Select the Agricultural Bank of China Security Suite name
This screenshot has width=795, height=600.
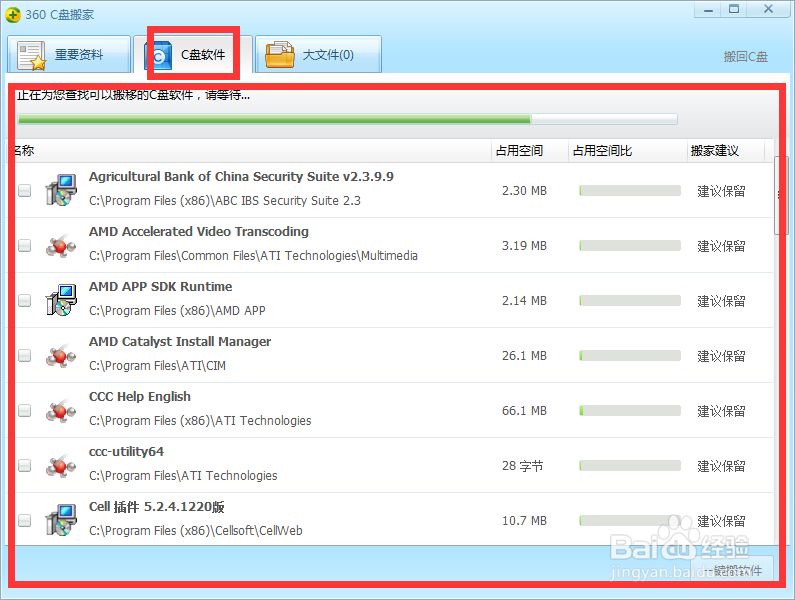pos(241,177)
